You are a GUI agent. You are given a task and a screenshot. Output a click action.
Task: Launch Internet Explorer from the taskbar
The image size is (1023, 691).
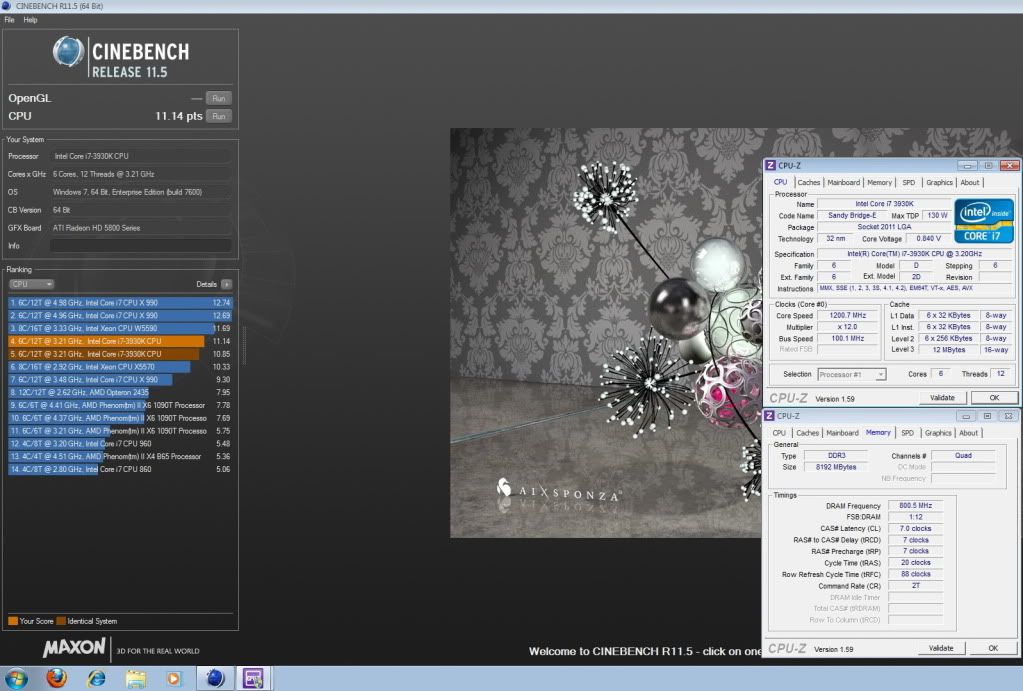(97, 679)
